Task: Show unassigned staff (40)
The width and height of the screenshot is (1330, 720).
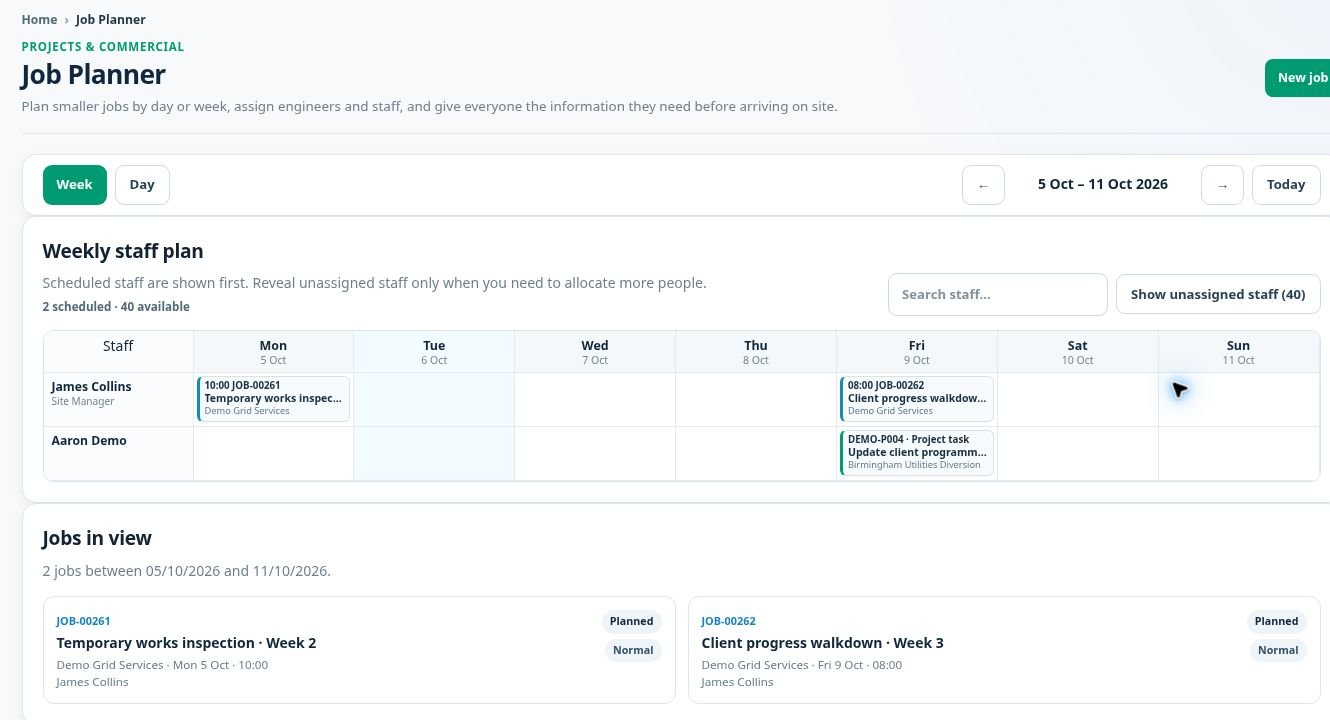Action: coord(1218,294)
